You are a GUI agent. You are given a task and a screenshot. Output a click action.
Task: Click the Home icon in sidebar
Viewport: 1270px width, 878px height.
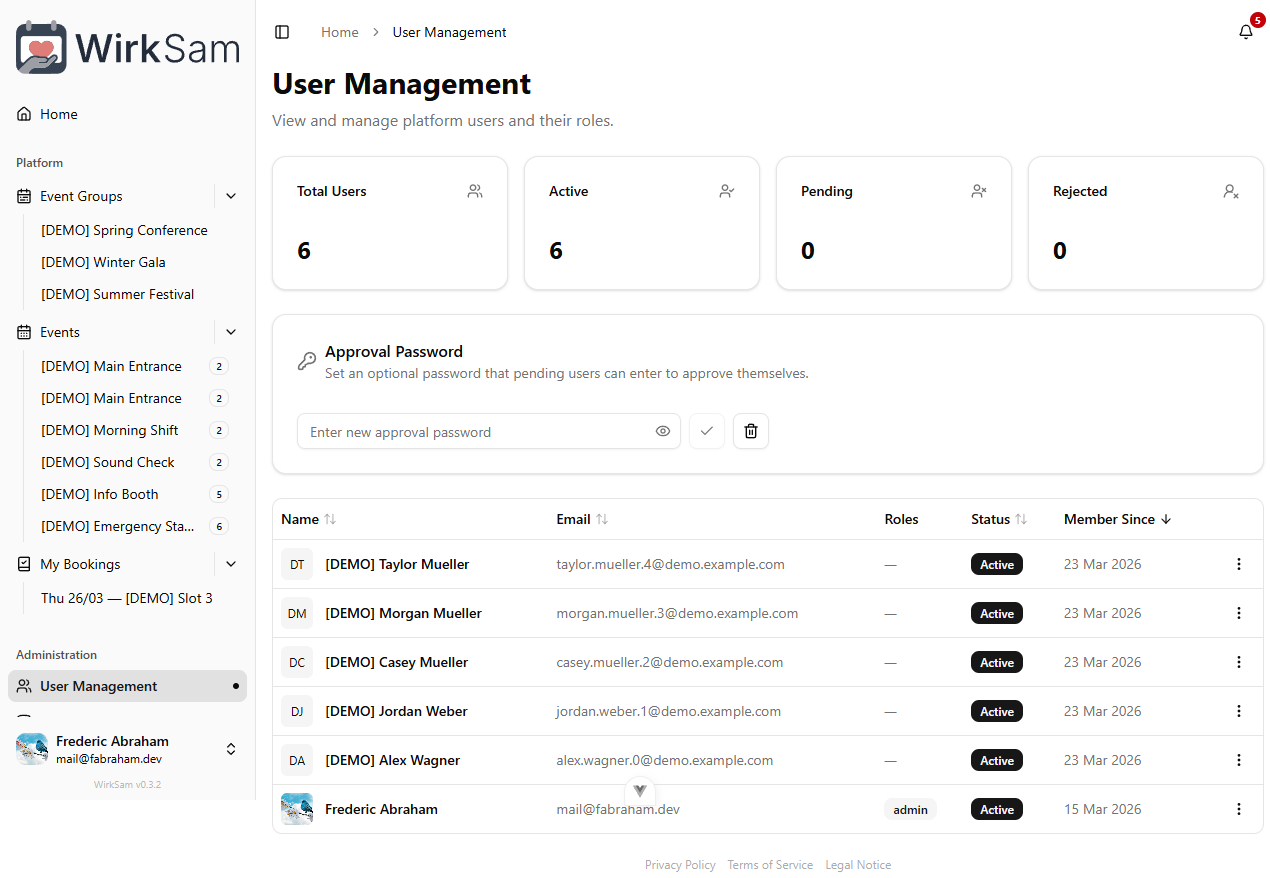click(24, 114)
